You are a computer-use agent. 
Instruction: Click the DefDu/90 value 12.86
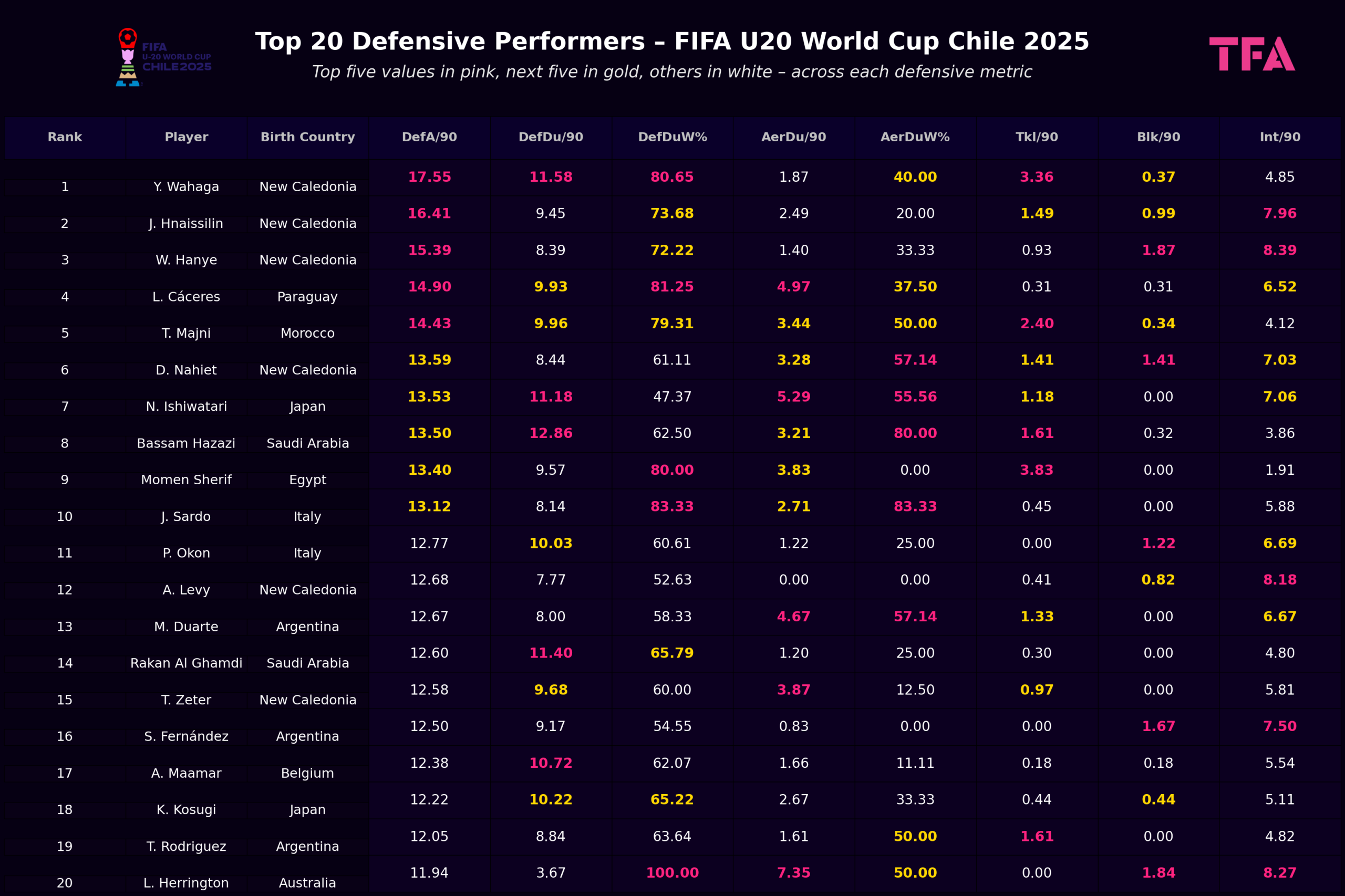(551, 434)
